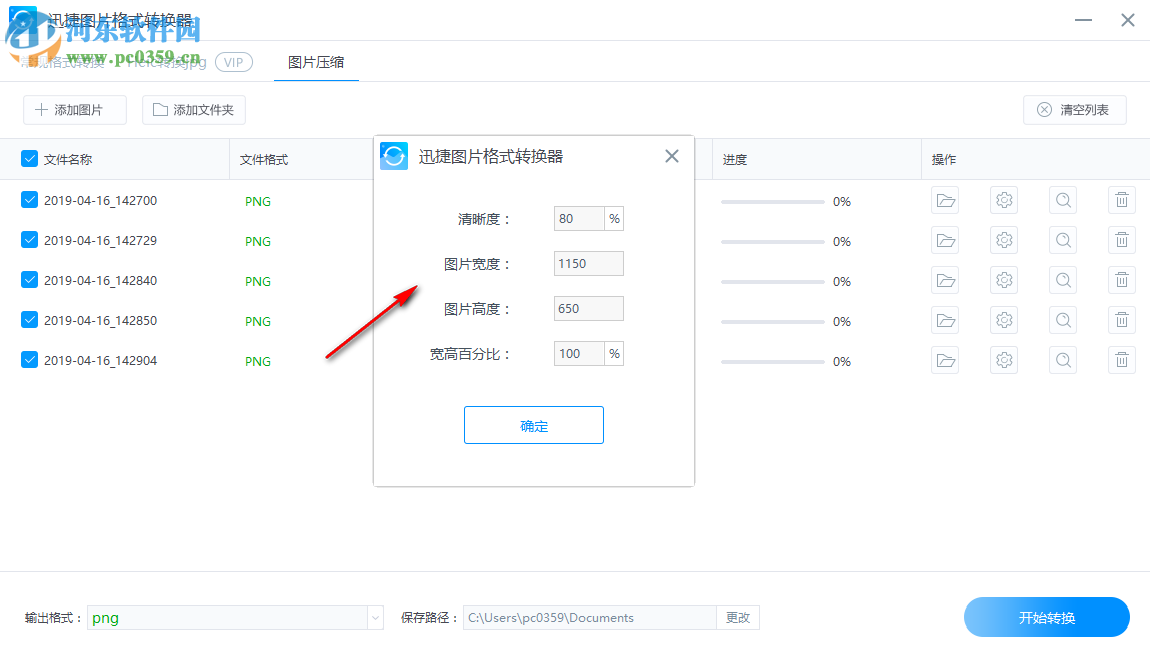Open the 输出格式 png dropdown

point(375,617)
